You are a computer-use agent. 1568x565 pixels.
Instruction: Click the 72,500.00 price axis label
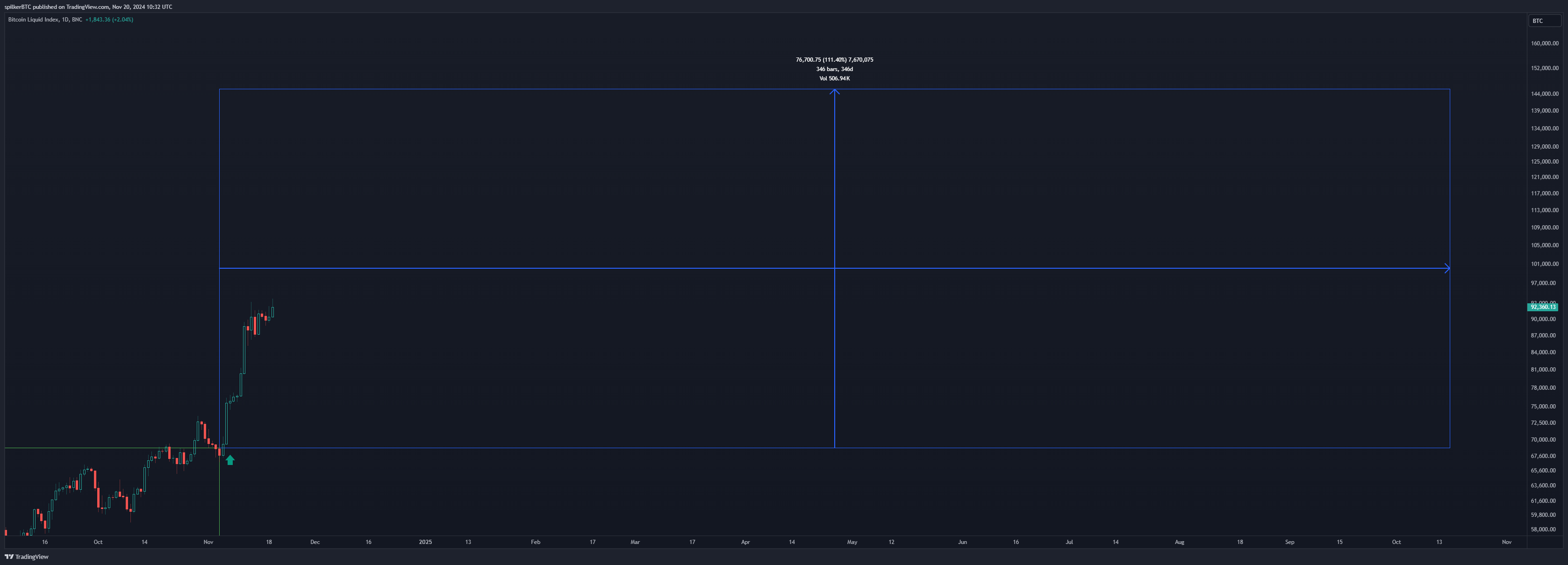coord(1544,423)
